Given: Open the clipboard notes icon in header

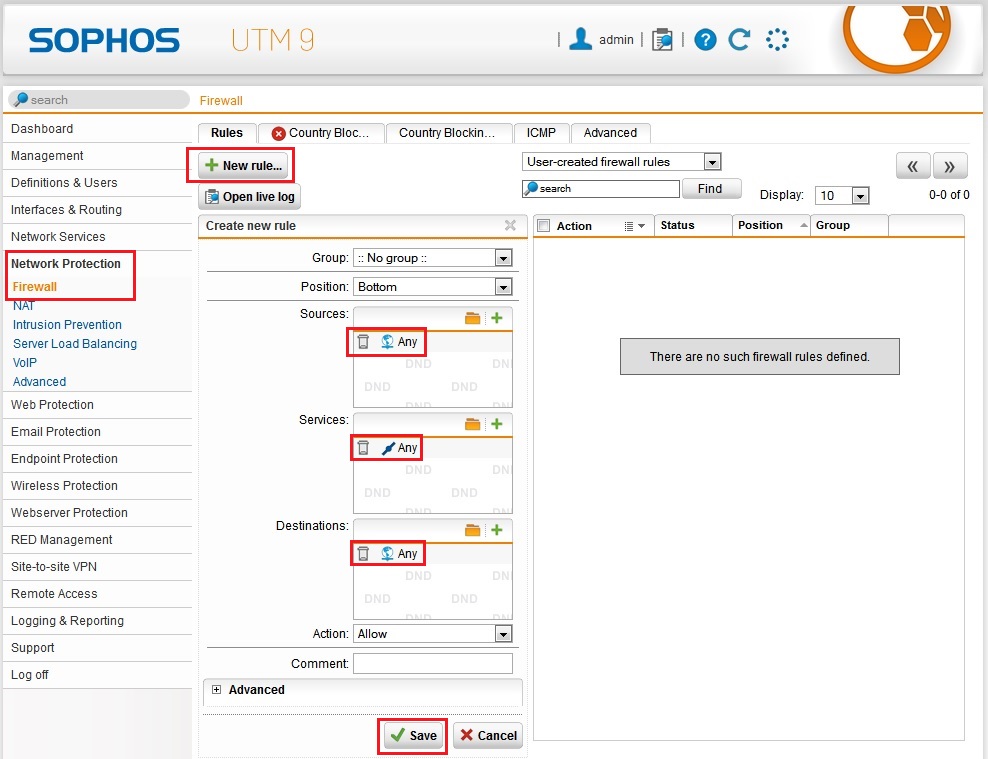Looking at the screenshot, I should coord(662,40).
